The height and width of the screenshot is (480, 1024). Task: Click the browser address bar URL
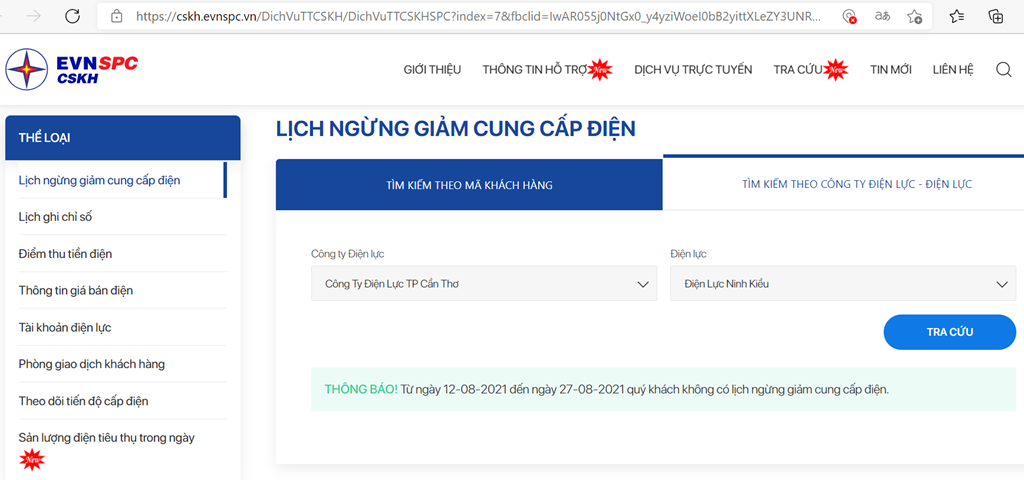point(478,16)
